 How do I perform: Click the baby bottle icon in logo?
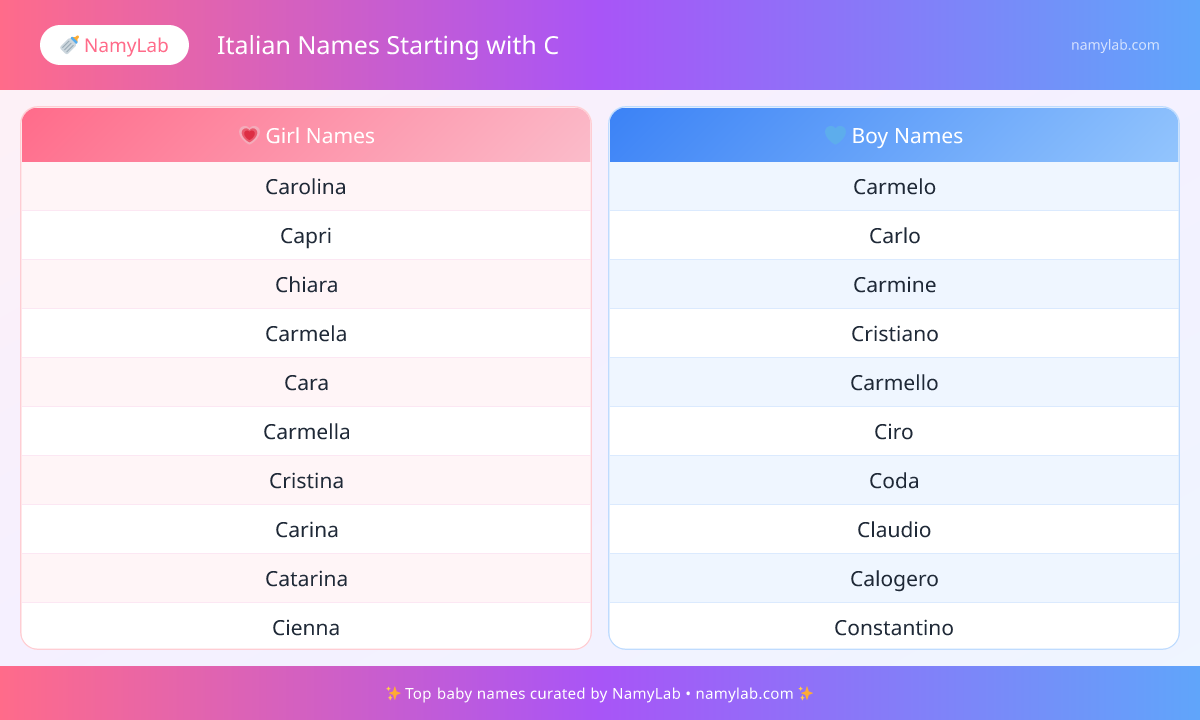tap(70, 45)
